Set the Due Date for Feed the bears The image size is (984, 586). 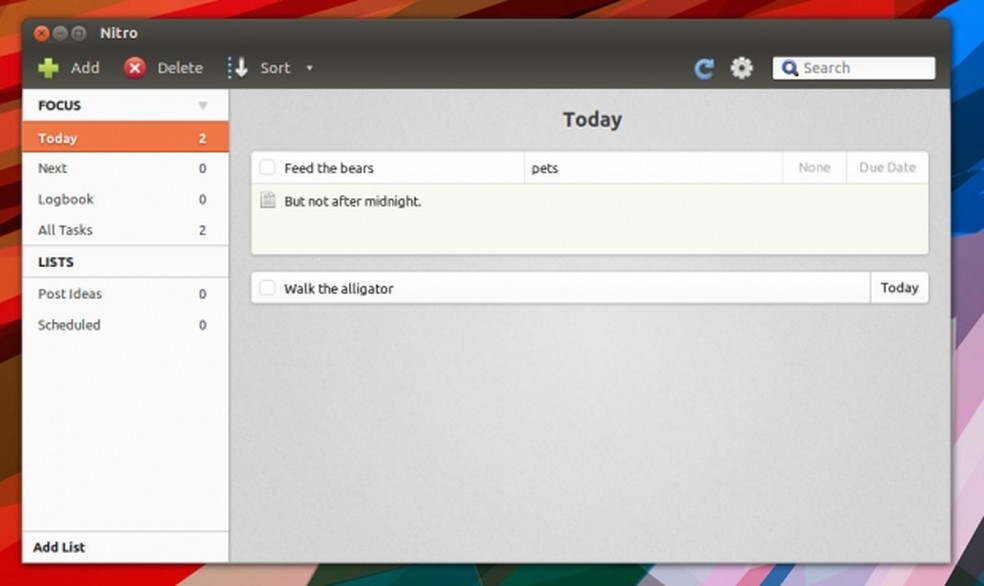pyautogui.click(x=887, y=168)
